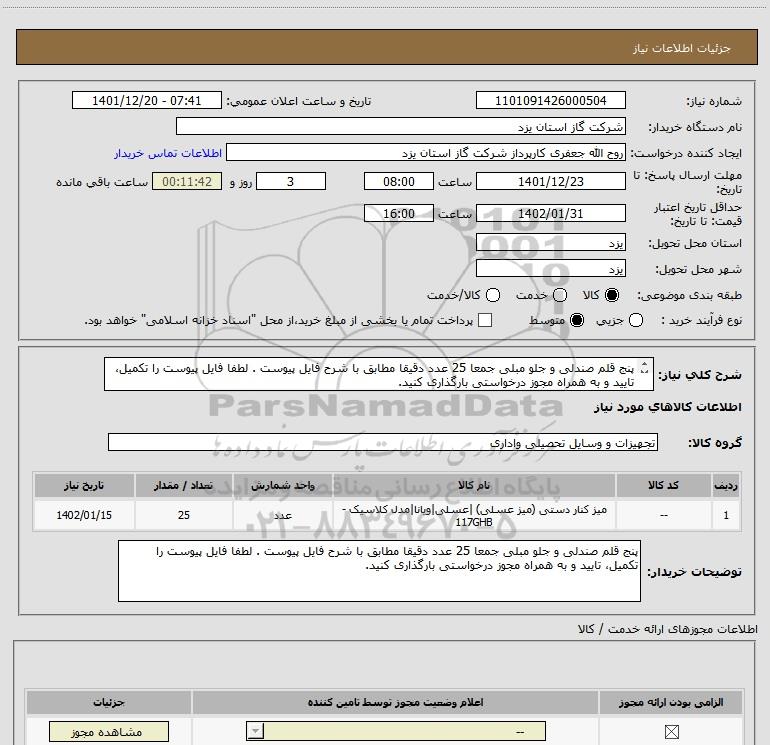Screen dimensions: 770x745
Task: Click the تاریخ نیاز column header
Action: point(84,485)
